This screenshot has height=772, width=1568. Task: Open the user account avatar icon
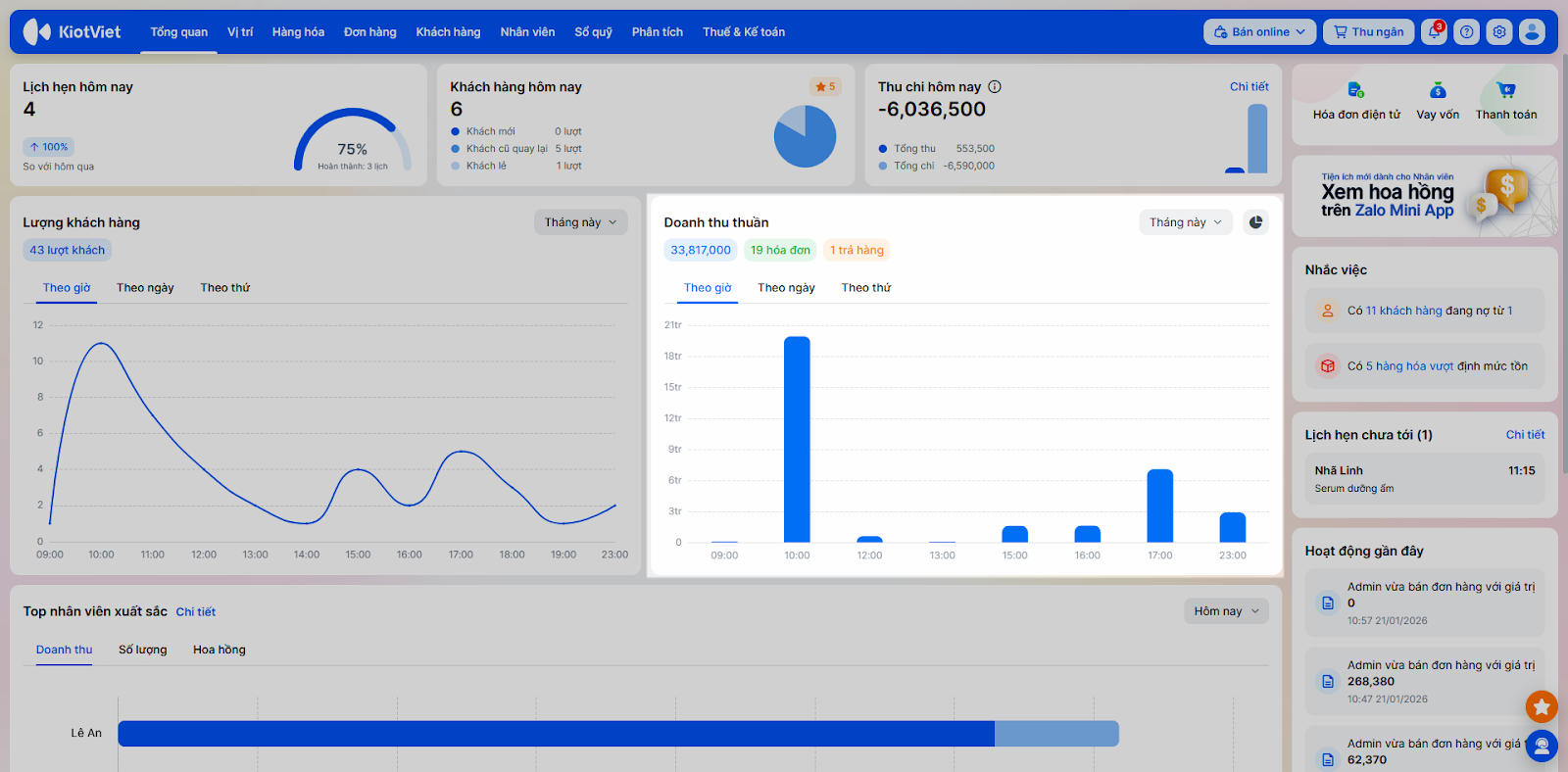pos(1532,32)
